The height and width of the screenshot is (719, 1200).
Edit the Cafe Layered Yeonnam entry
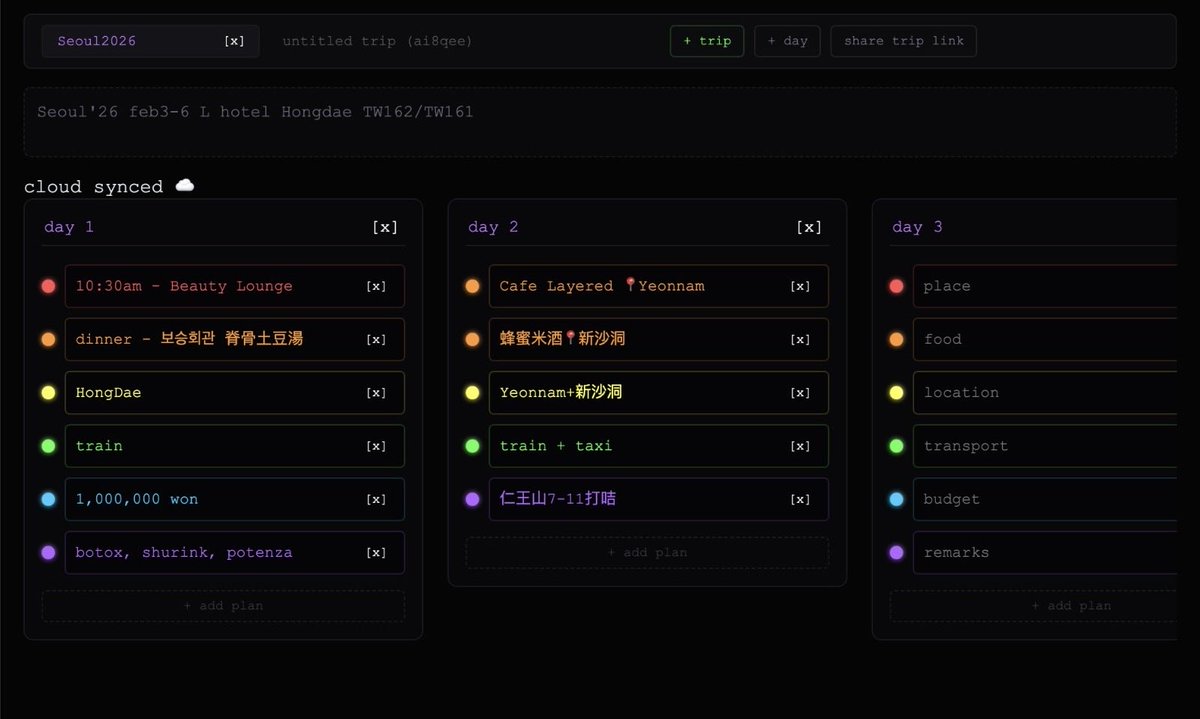pos(659,286)
